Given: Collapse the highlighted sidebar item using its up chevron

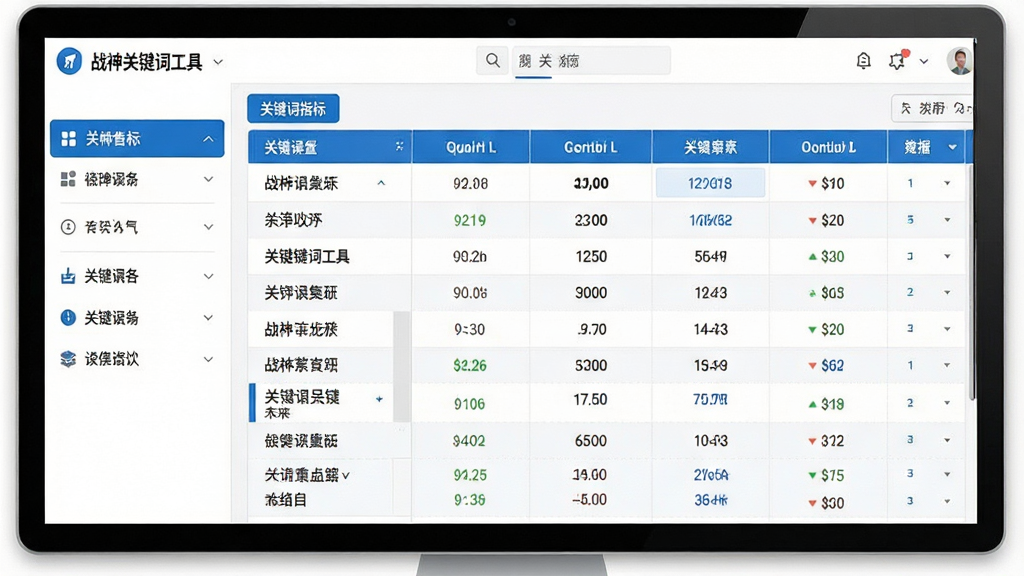Looking at the screenshot, I should pyautogui.click(x=208, y=138).
